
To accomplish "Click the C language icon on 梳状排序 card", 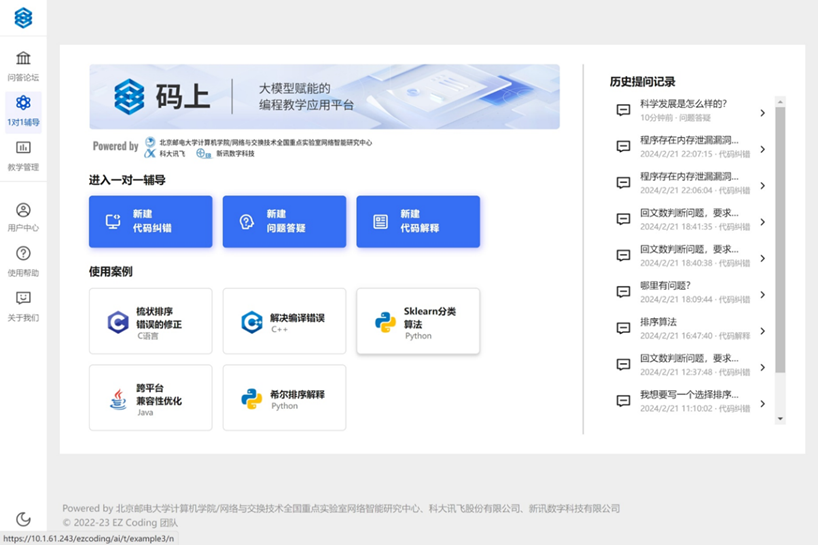I will coord(118,322).
